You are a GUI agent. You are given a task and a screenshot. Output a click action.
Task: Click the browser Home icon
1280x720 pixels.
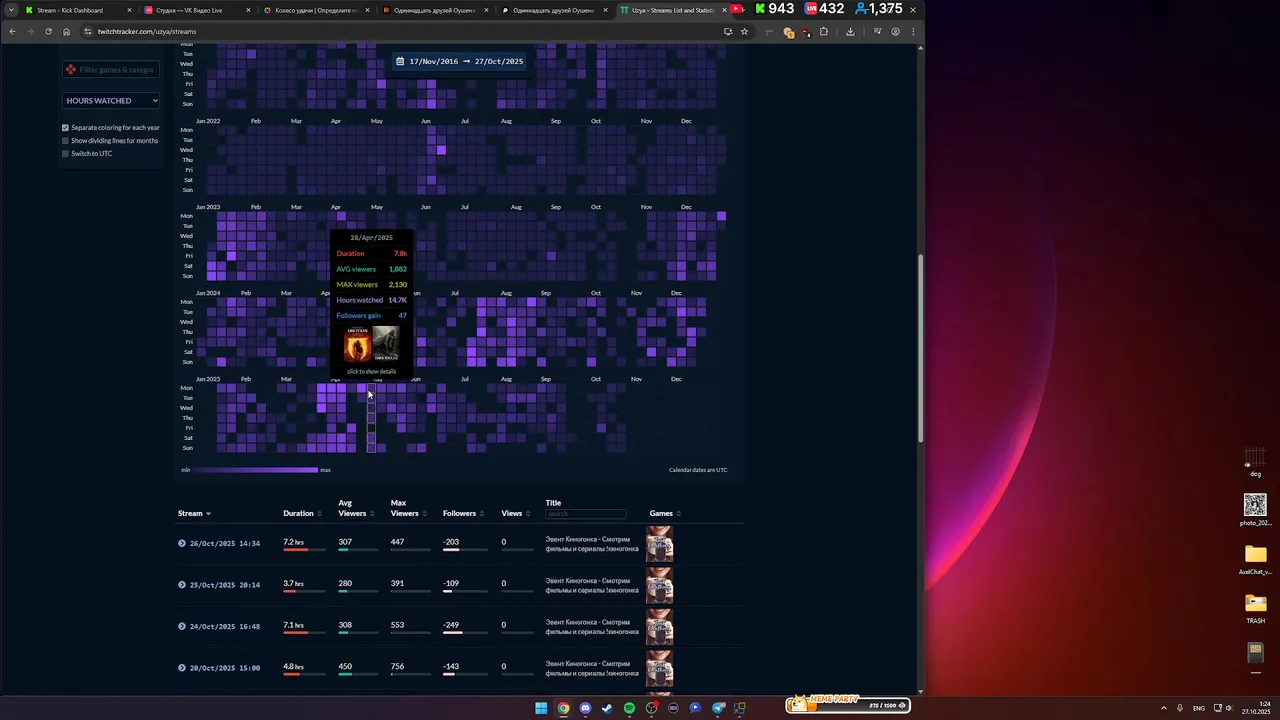click(x=66, y=31)
